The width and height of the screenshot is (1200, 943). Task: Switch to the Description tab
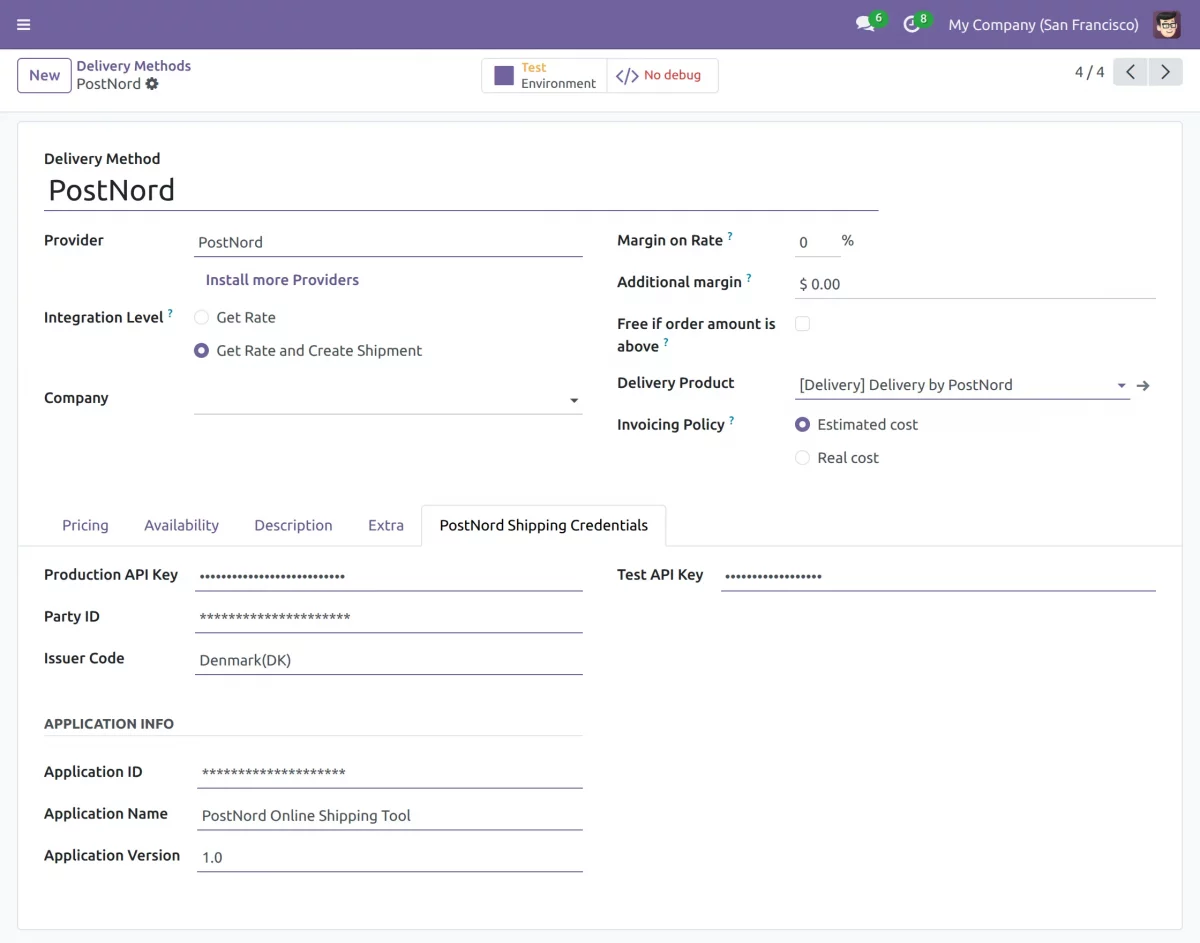(293, 525)
